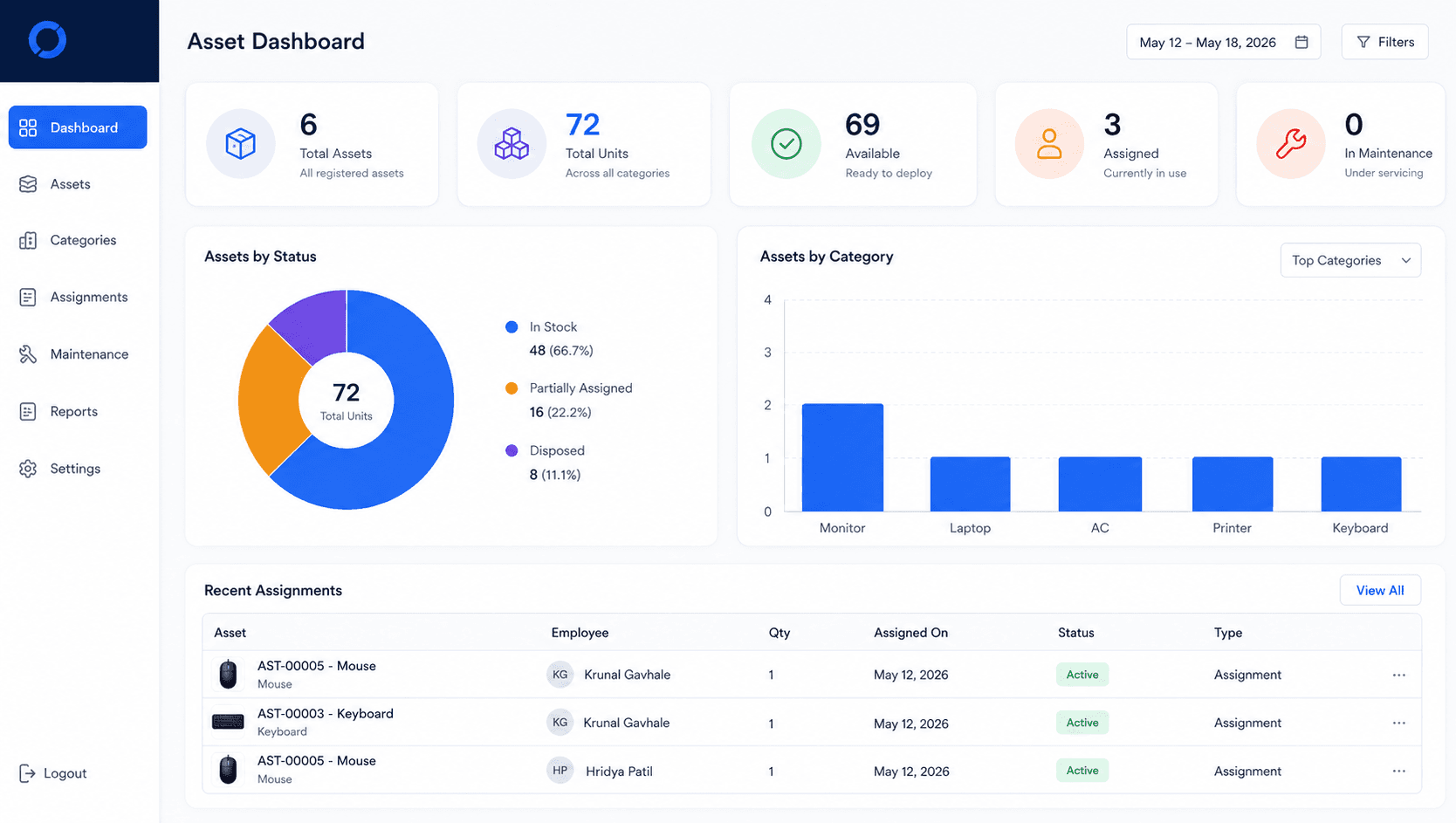Click the Keyboard bar in category chart
1456x823 pixels.
coord(1361,484)
